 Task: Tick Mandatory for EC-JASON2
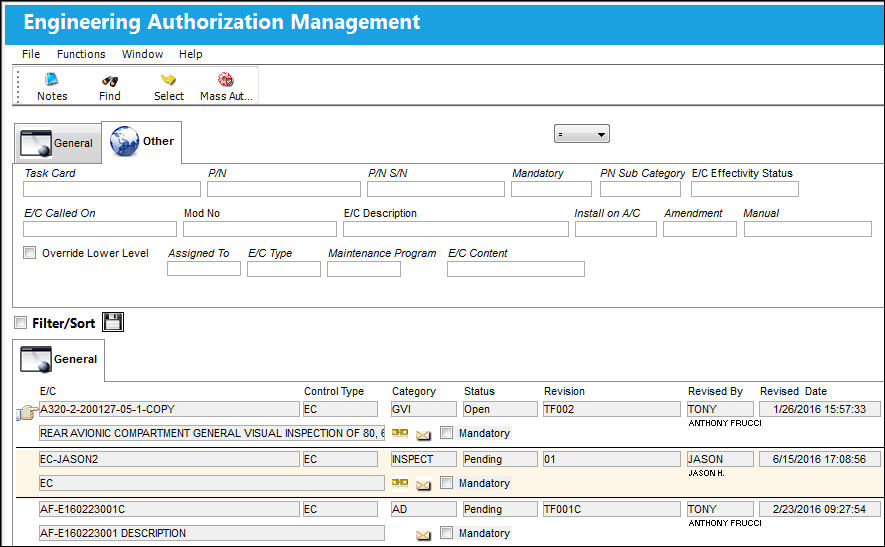click(x=446, y=483)
